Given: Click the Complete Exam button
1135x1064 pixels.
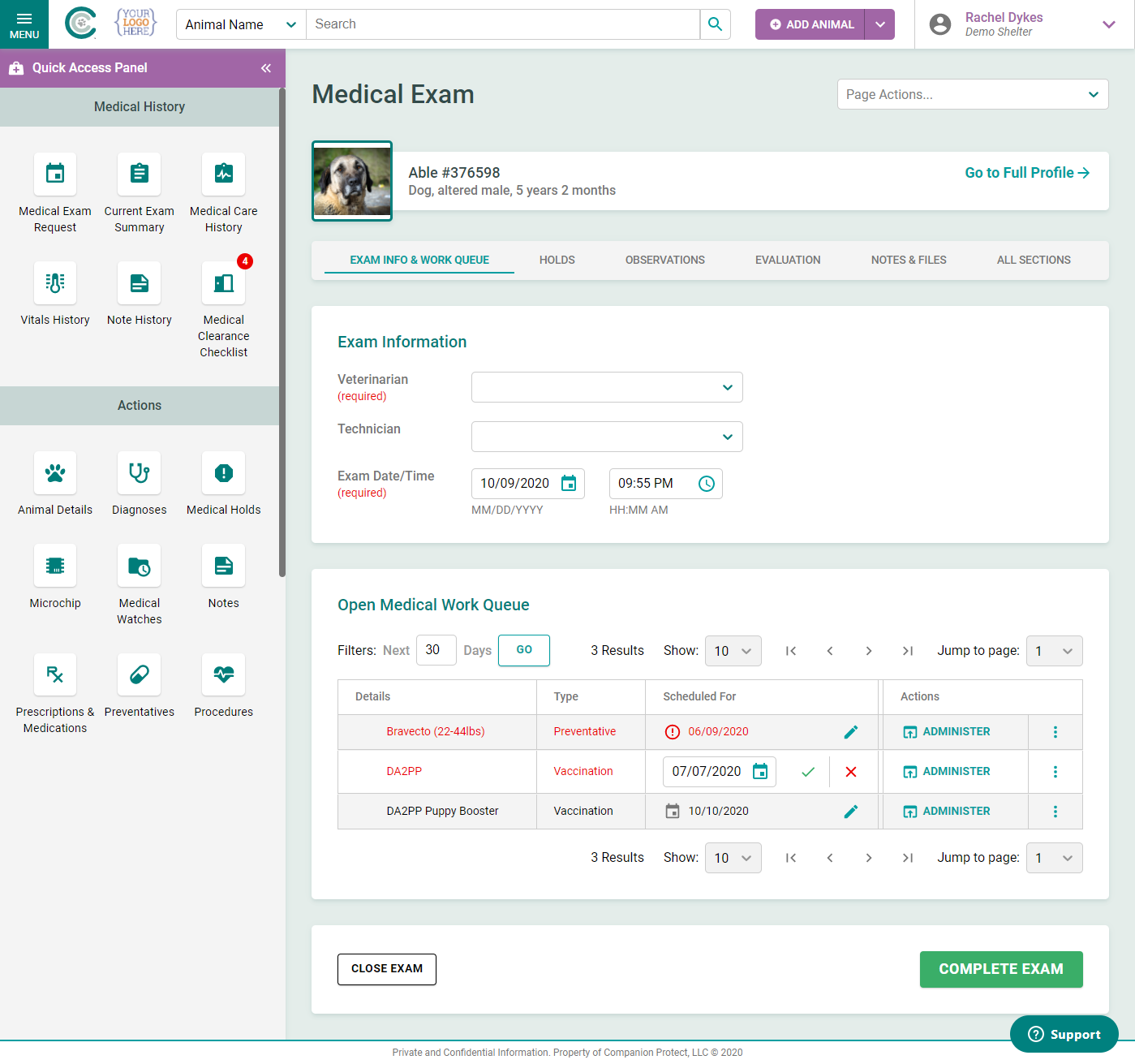Looking at the screenshot, I should (x=1000, y=969).
